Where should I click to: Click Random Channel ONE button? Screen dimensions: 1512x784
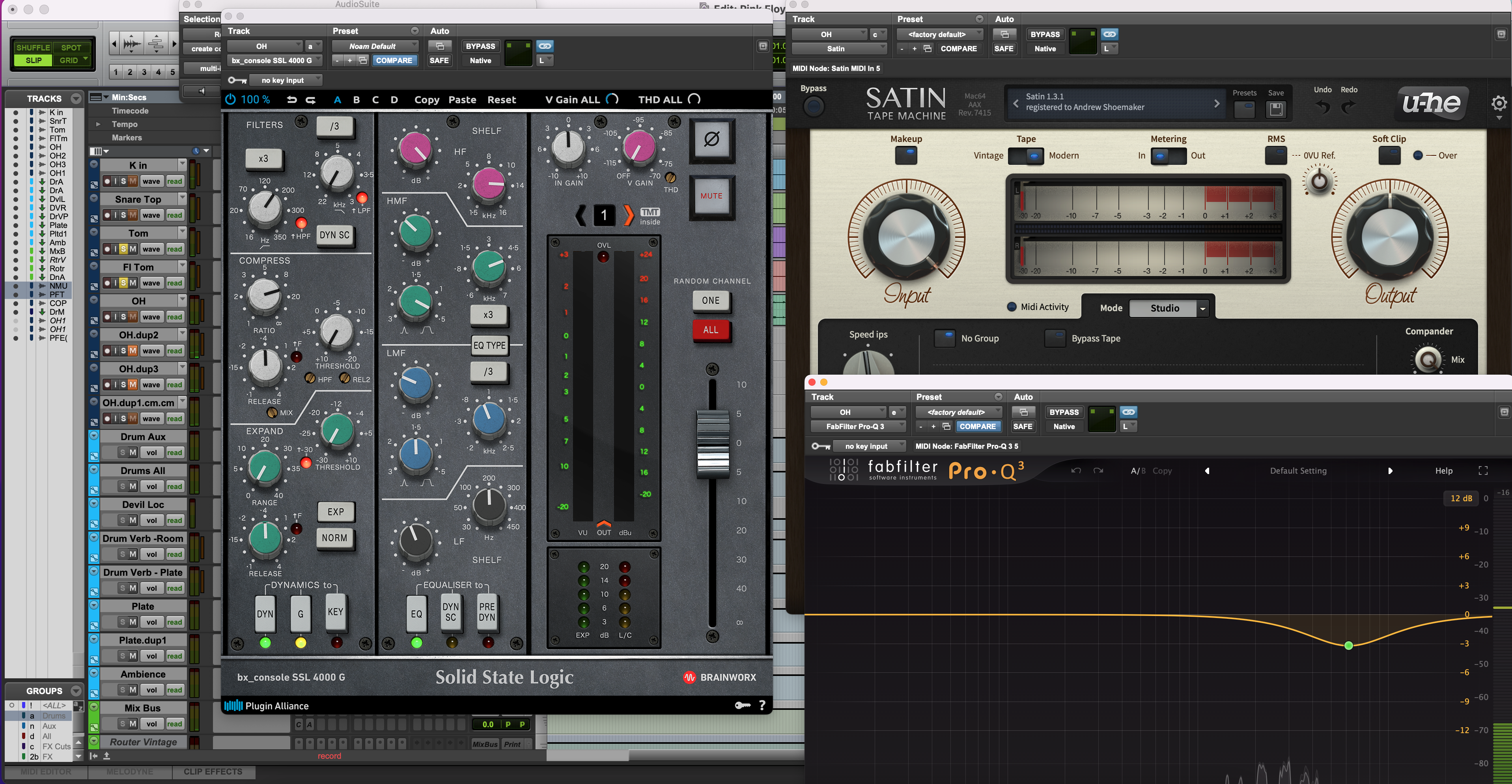click(x=711, y=301)
